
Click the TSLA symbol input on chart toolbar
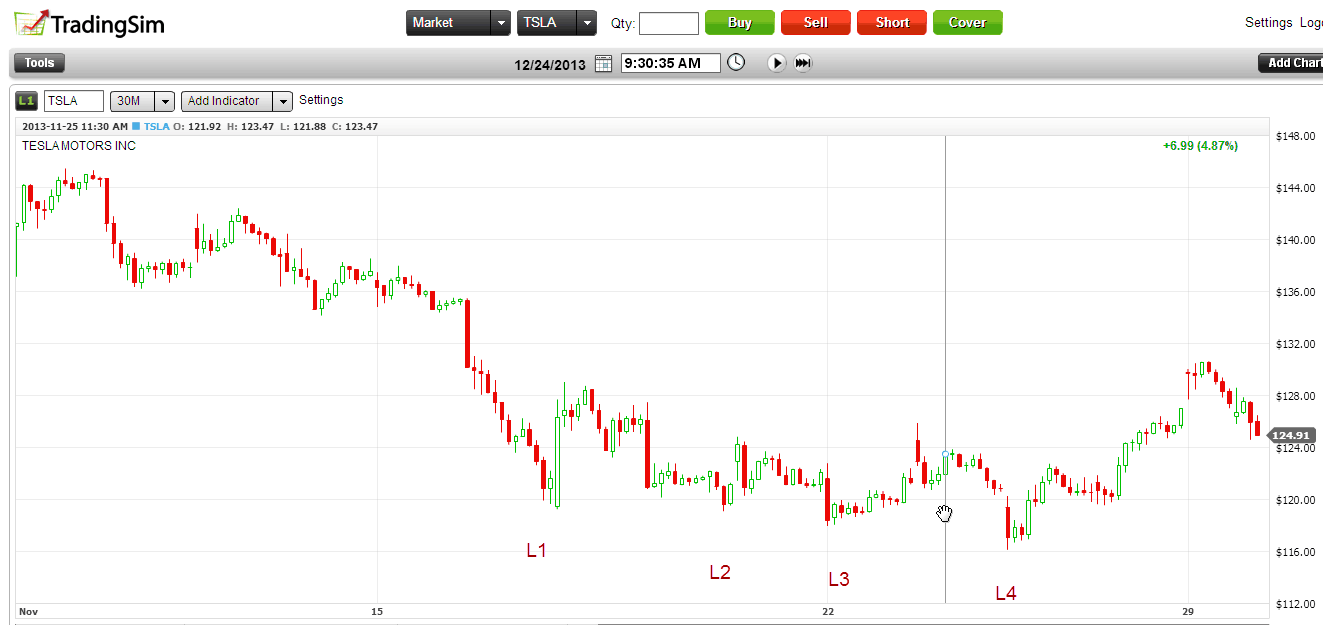tap(73, 100)
